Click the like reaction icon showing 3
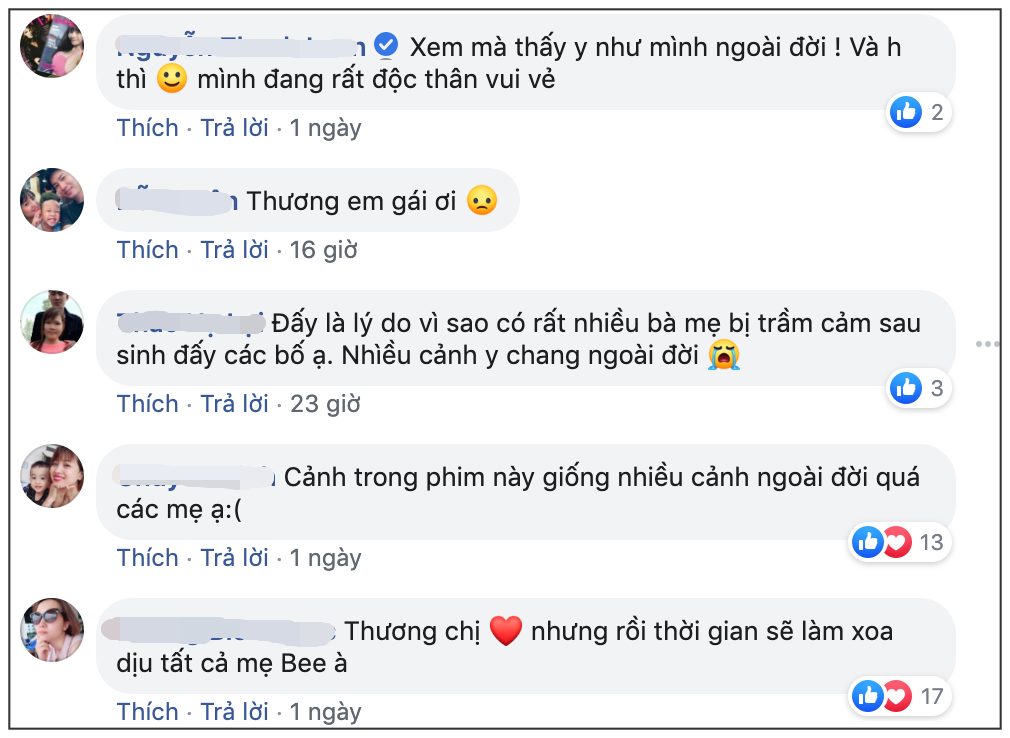 906,388
